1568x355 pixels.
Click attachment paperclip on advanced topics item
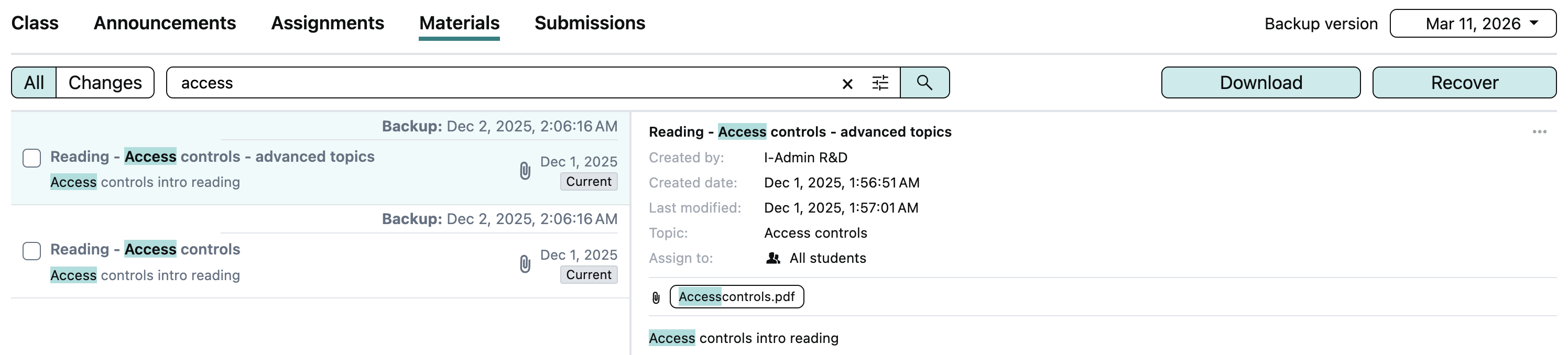coord(525,171)
